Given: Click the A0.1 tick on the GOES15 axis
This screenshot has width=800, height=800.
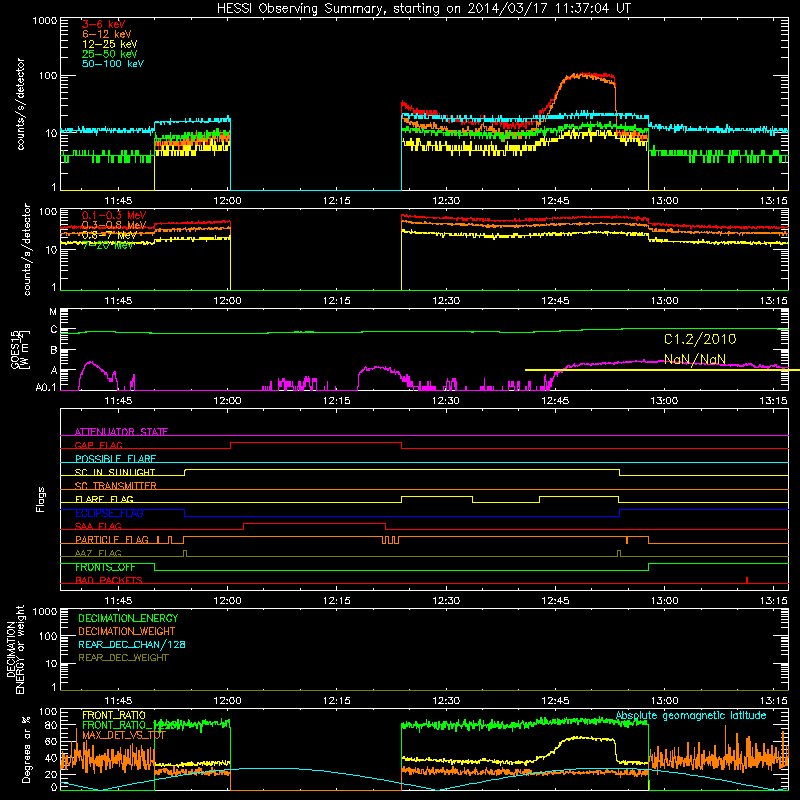Looking at the screenshot, I should click(x=46, y=387).
